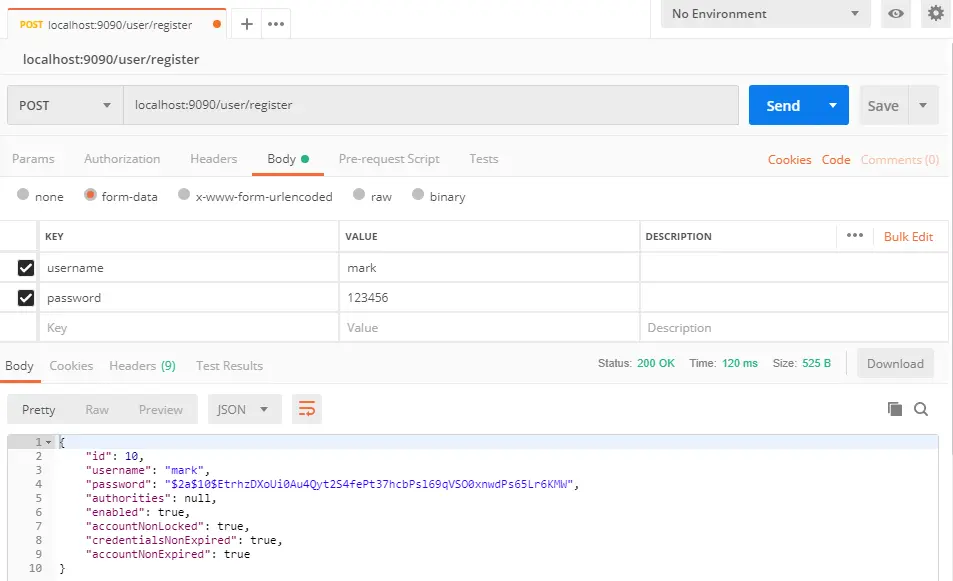The width and height of the screenshot is (953, 581).
Task: Click the blue Send button
Action: tap(783, 105)
